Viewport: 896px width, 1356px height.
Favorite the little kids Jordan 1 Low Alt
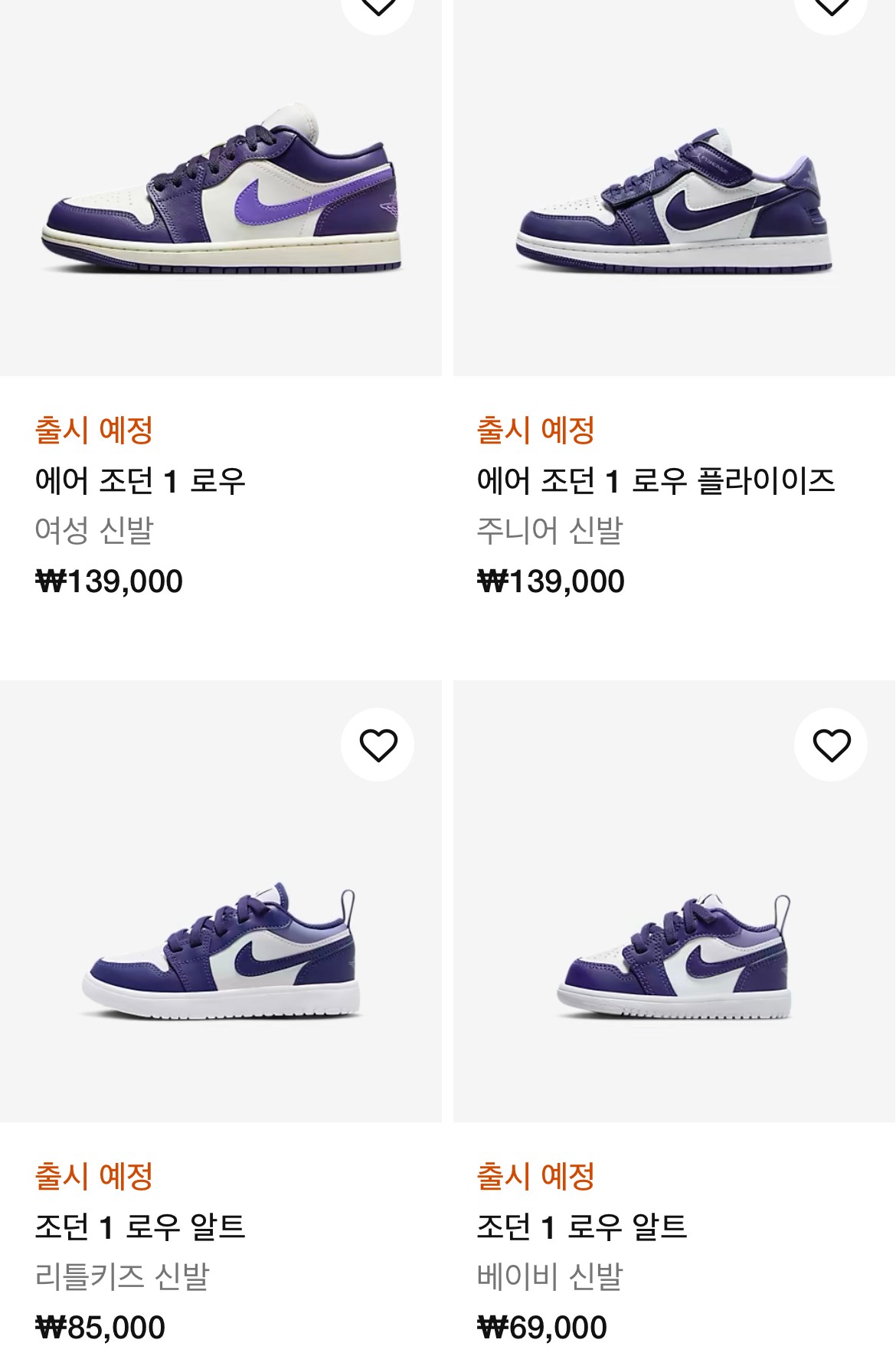tap(378, 745)
